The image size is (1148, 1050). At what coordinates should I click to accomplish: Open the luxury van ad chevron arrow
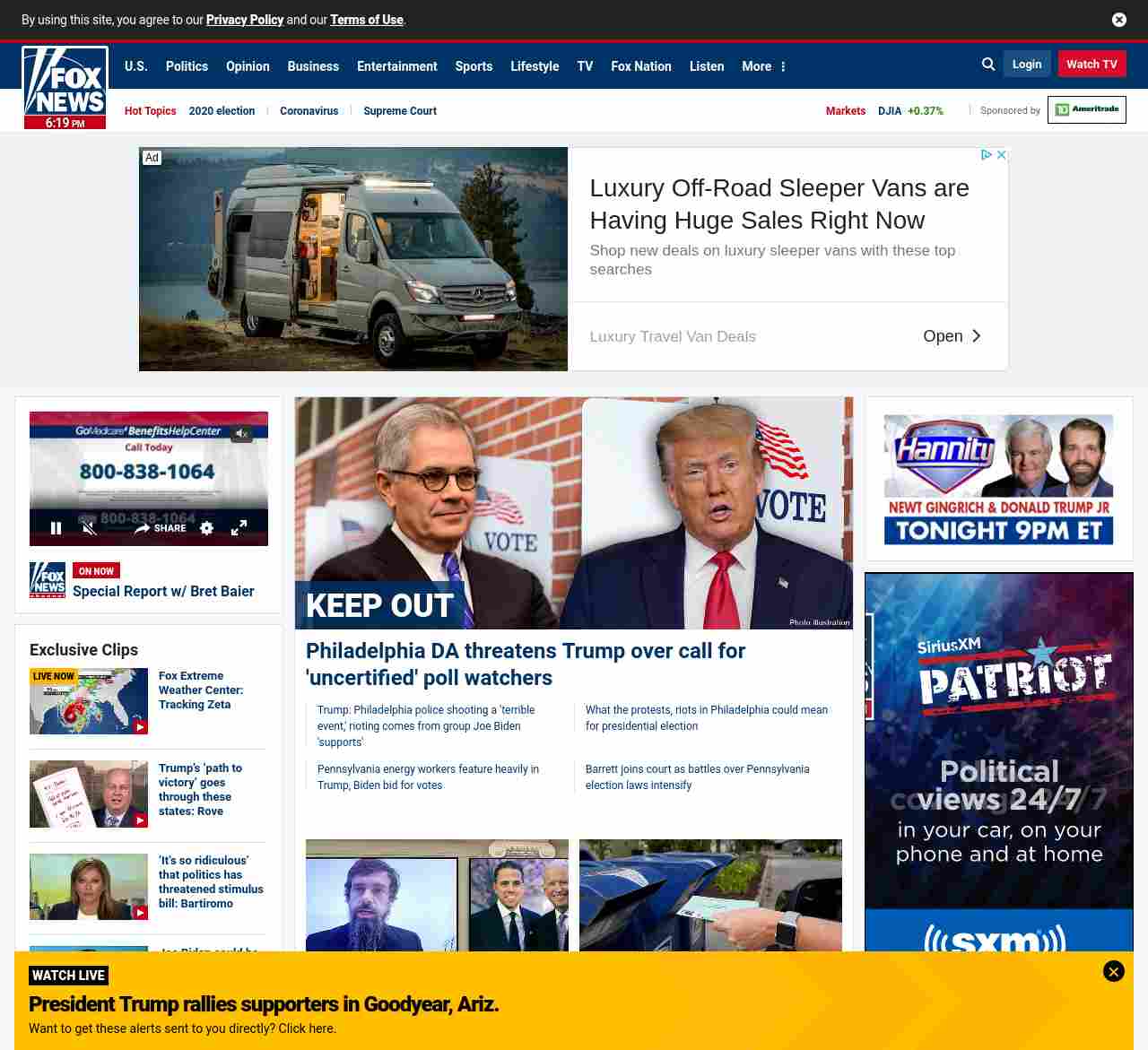click(x=977, y=336)
